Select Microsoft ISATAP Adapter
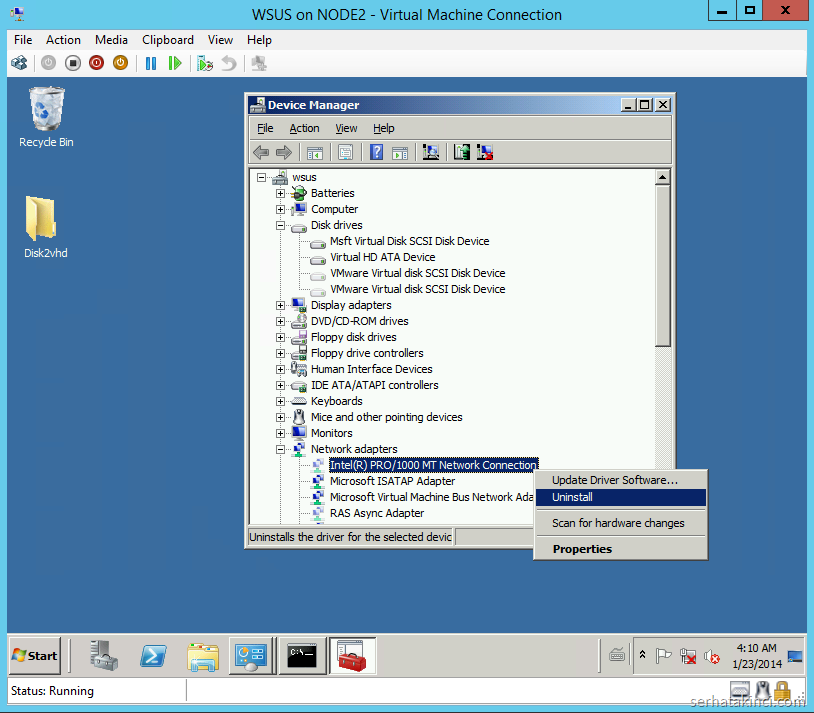Screen dimensions: 814x713 [392, 481]
